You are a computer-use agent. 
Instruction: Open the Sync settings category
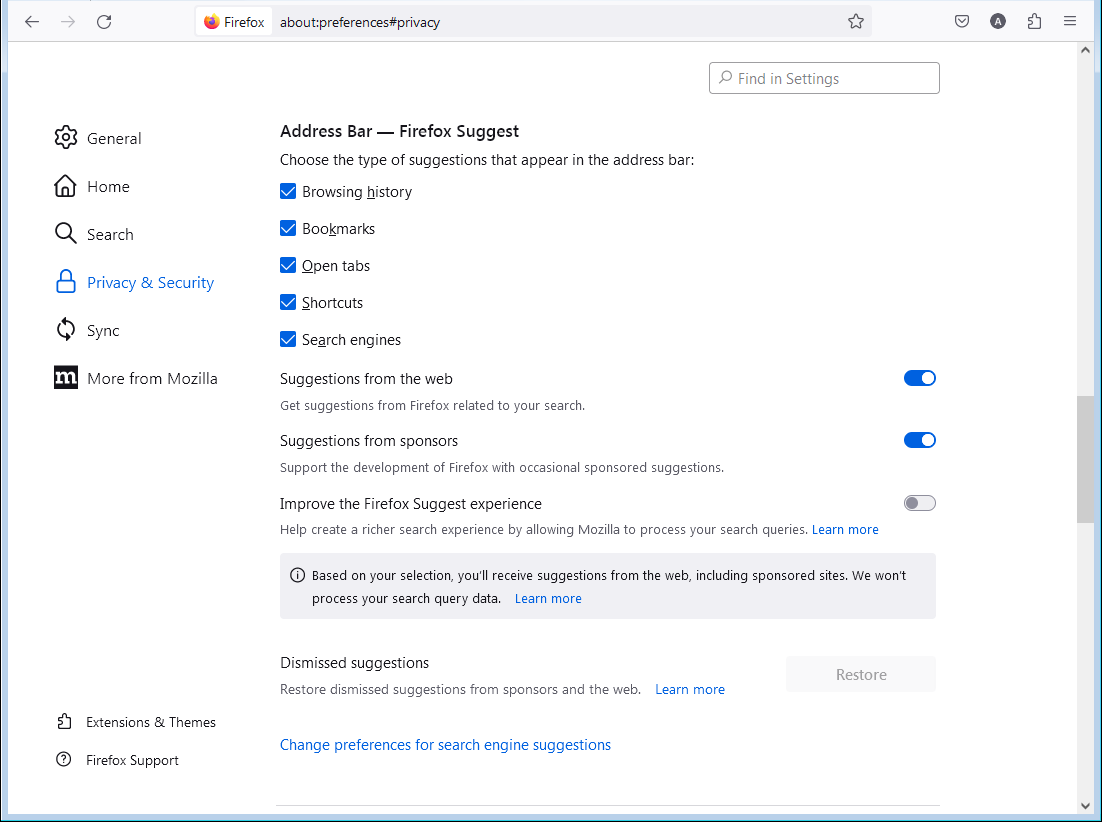point(103,330)
